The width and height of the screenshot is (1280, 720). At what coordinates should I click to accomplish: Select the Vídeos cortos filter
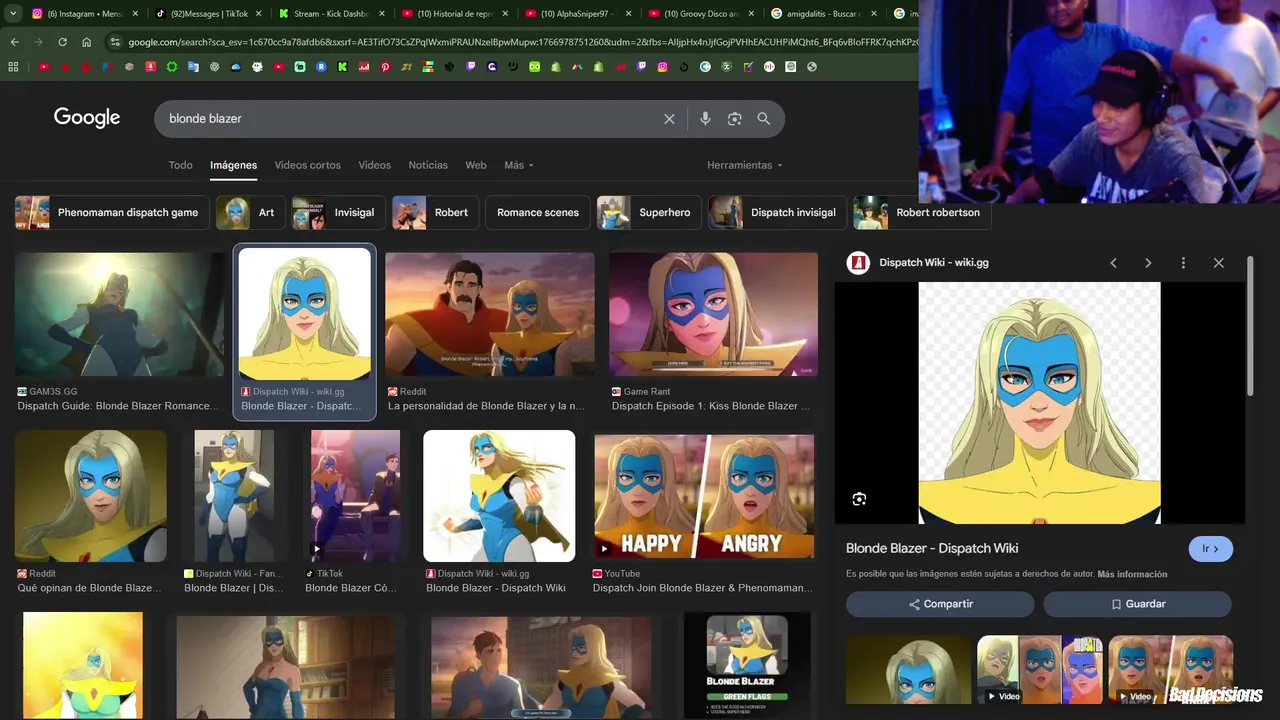click(x=307, y=165)
